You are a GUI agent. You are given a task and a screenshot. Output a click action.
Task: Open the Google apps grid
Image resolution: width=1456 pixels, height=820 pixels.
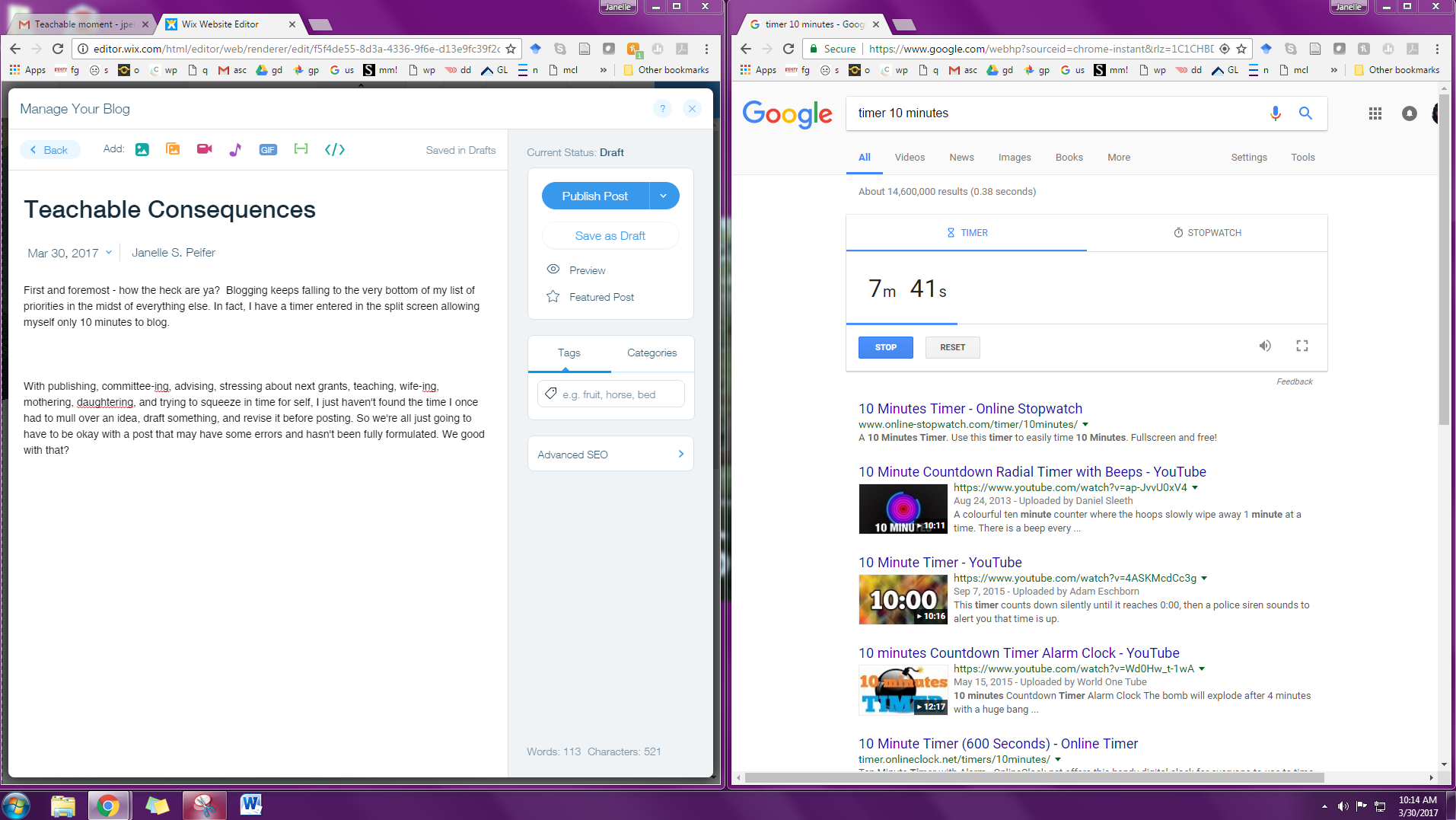tap(1375, 113)
